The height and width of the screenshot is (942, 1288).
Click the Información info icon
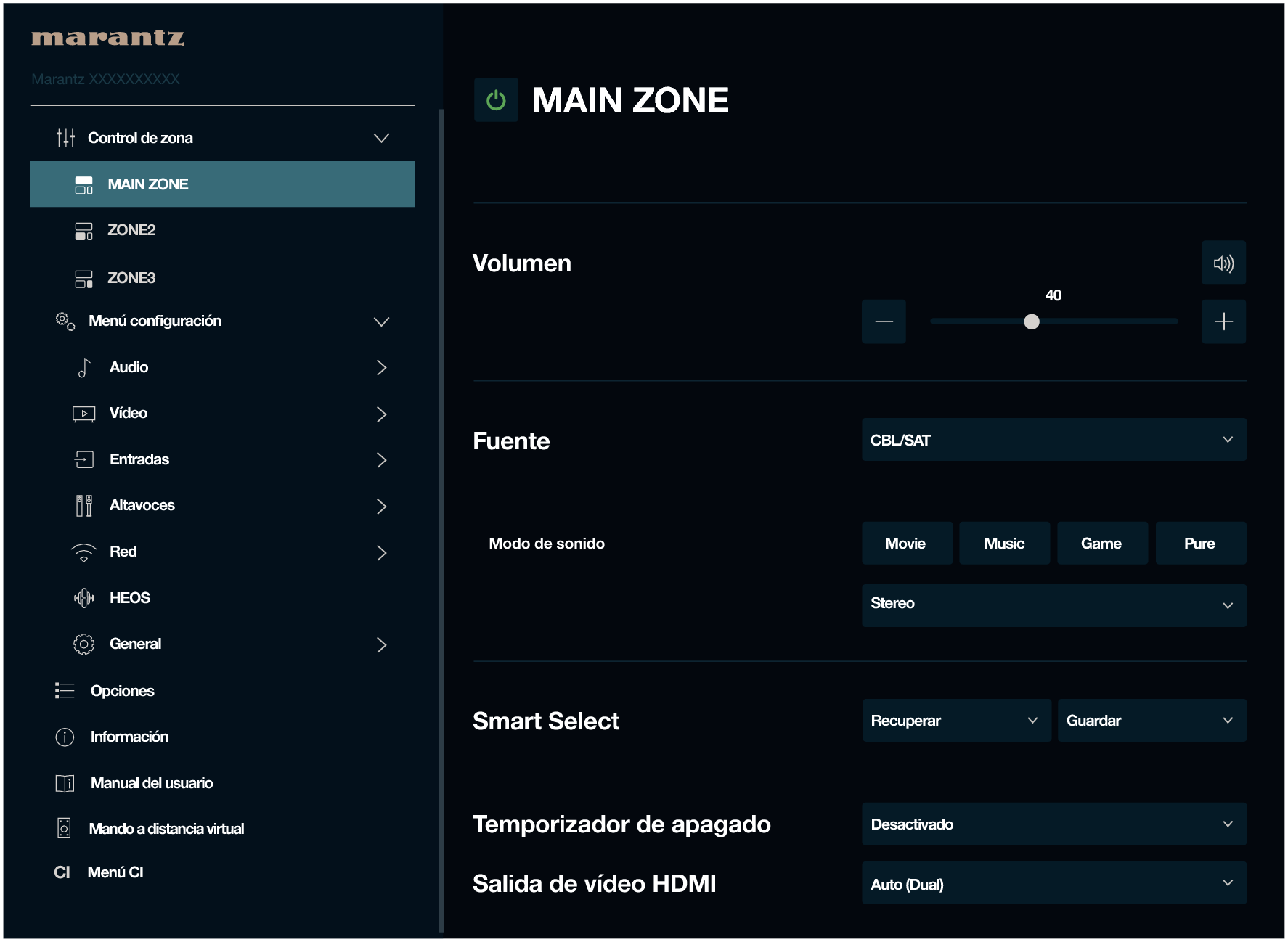point(65,737)
